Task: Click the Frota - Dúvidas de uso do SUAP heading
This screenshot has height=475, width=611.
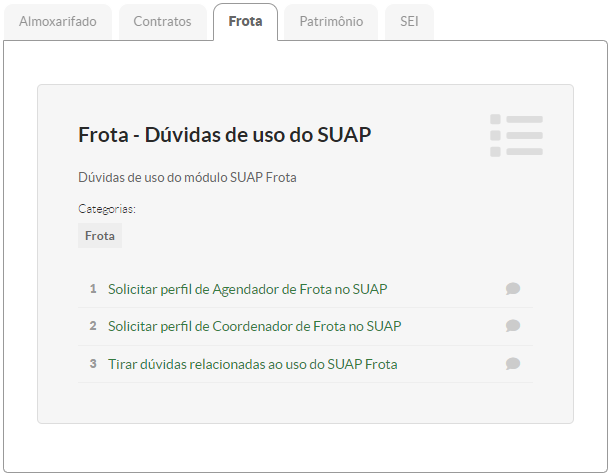Action: tap(224, 135)
